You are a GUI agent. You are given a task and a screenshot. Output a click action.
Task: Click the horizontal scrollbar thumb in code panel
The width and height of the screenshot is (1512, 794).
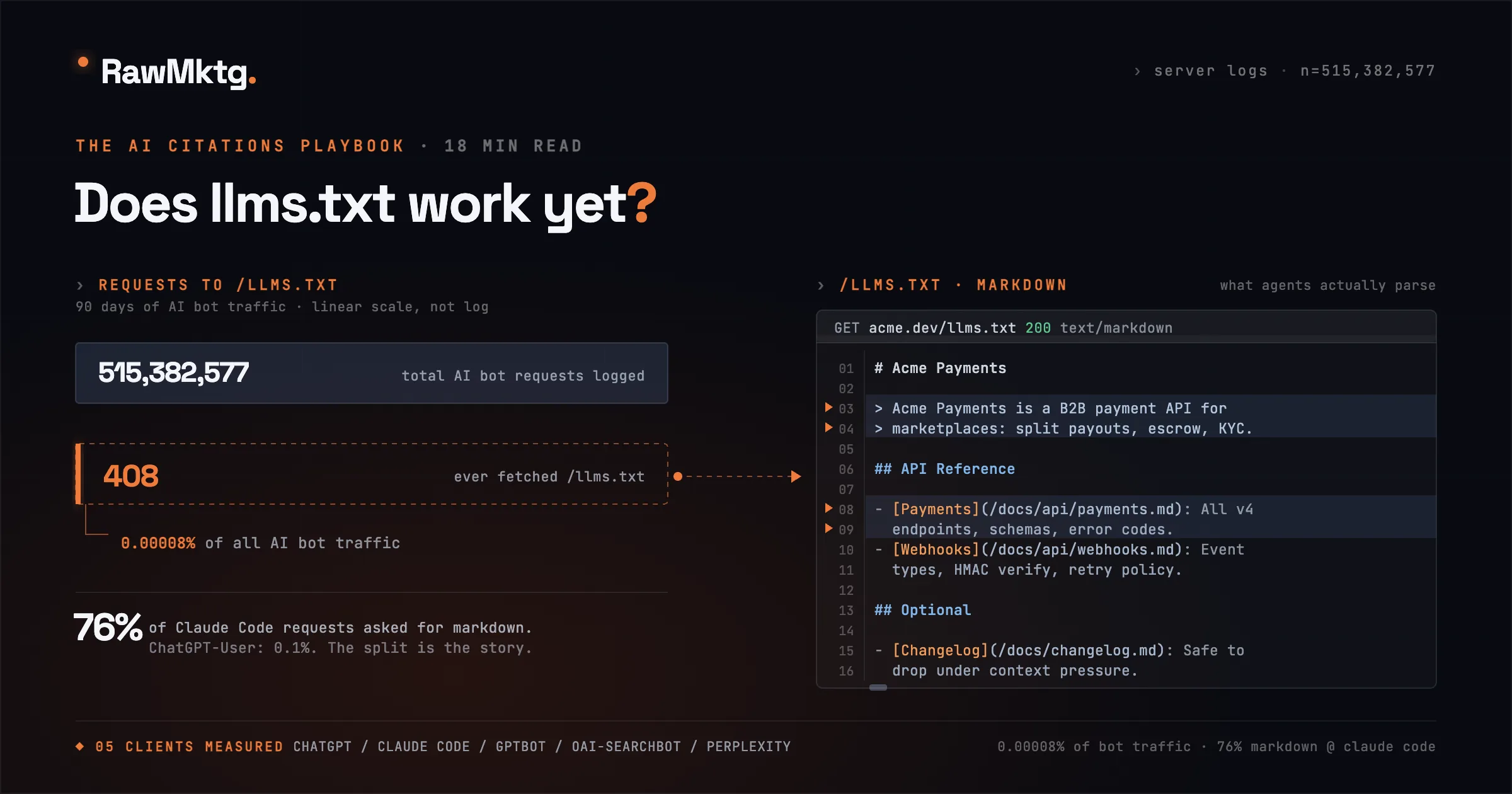tap(878, 688)
